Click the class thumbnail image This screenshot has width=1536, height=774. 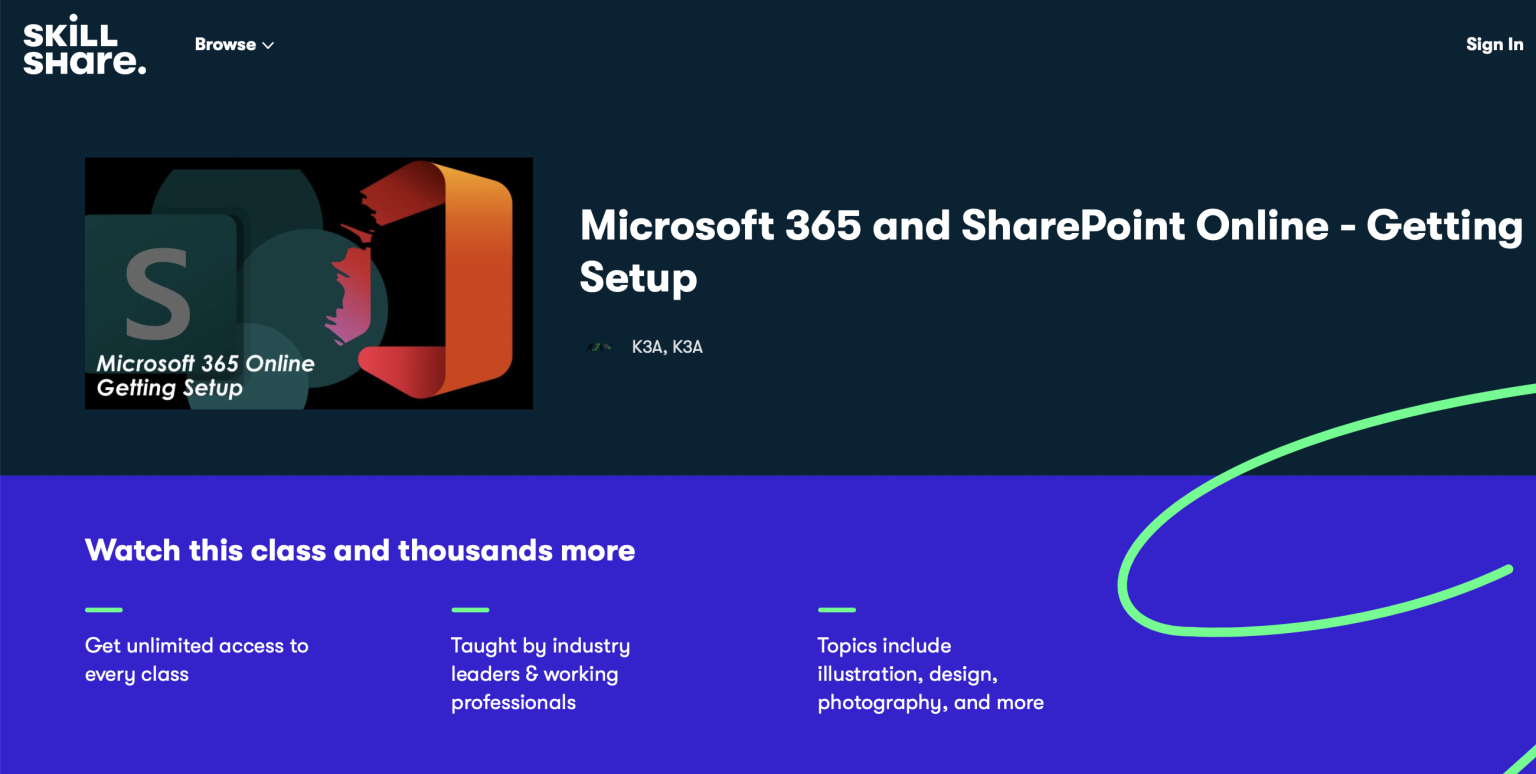[308, 282]
